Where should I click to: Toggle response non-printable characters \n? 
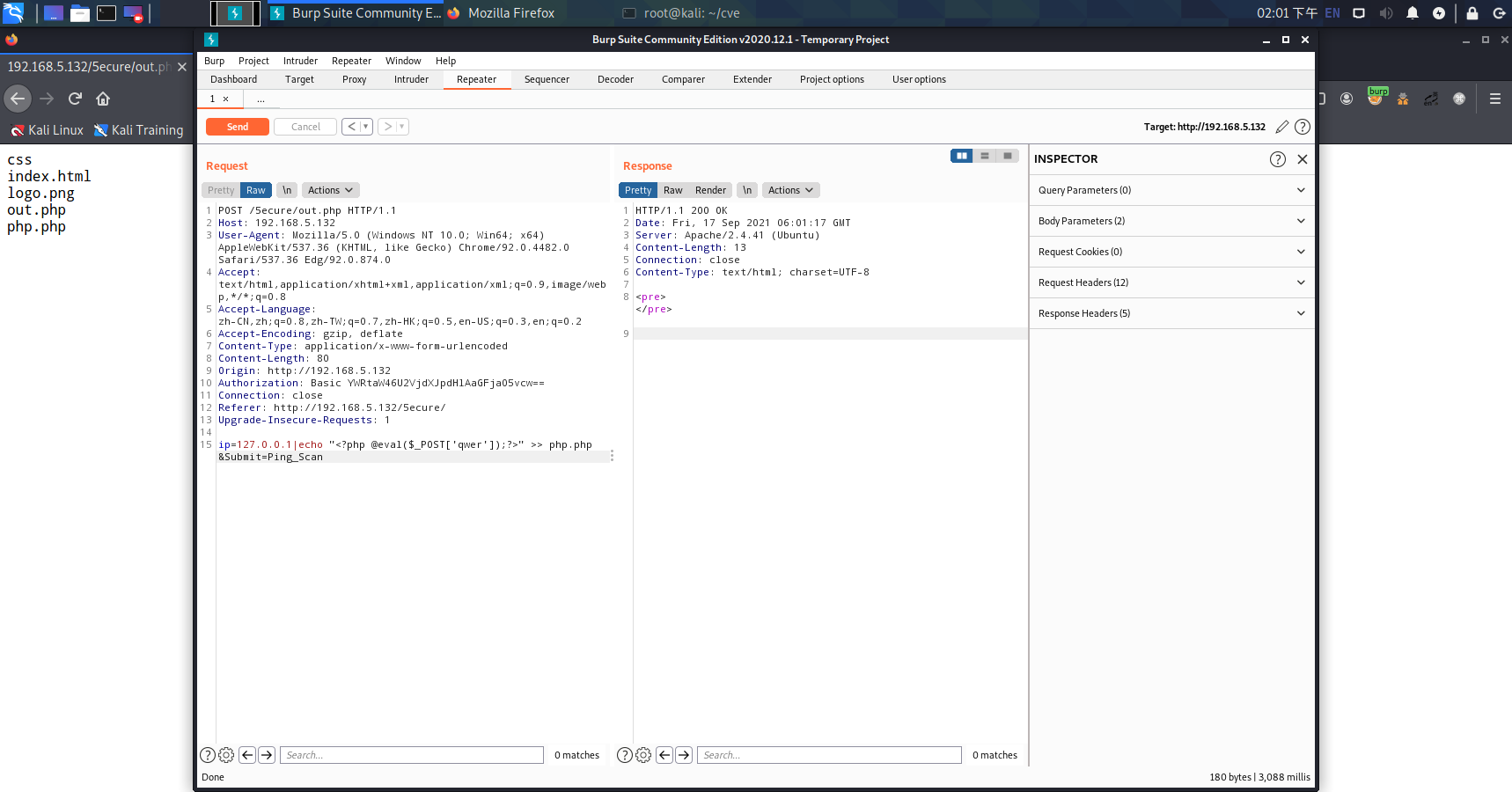coord(747,190)
